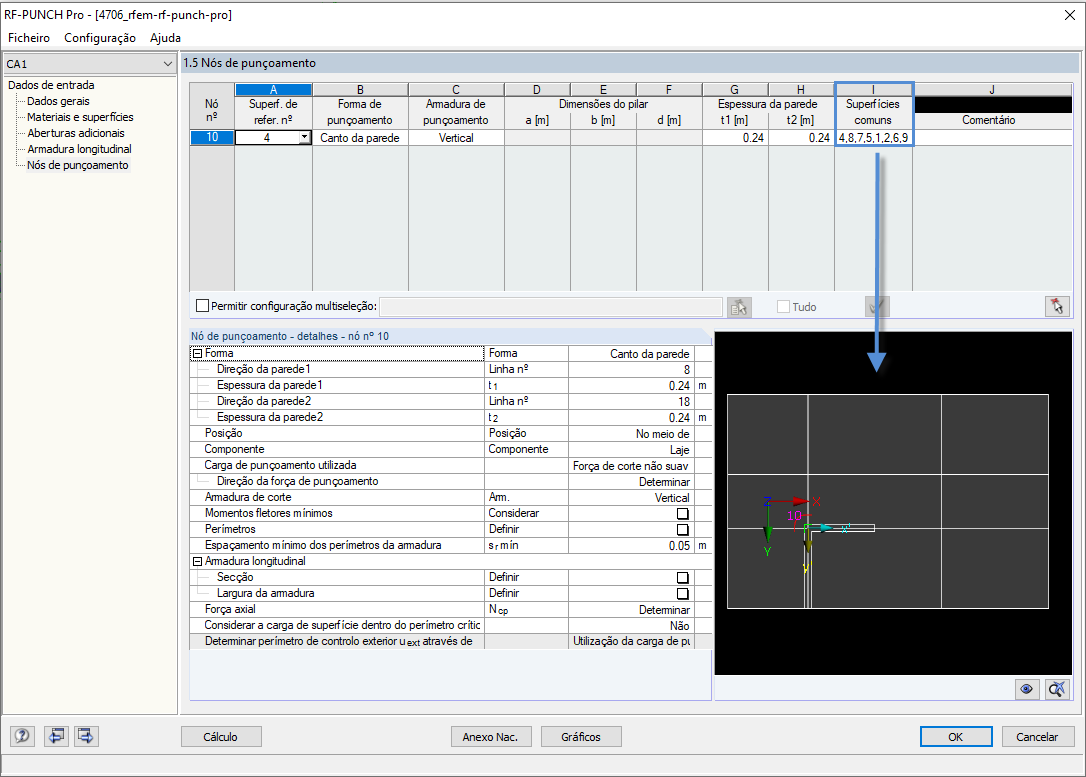Screen dimensions: 1086x777
Task: Click the t1 0.24 cell in table
Action: tap(735, 138)
